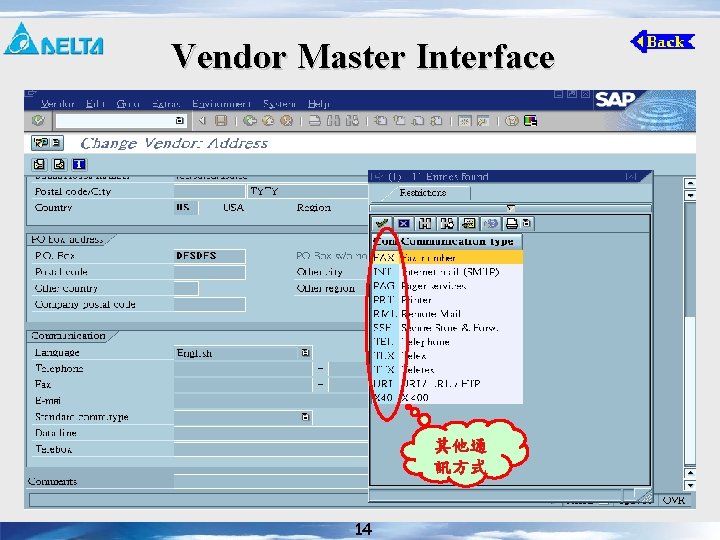Click the Print icon in popup toolbar
The image size is (720, 540).
click(512, 224)
